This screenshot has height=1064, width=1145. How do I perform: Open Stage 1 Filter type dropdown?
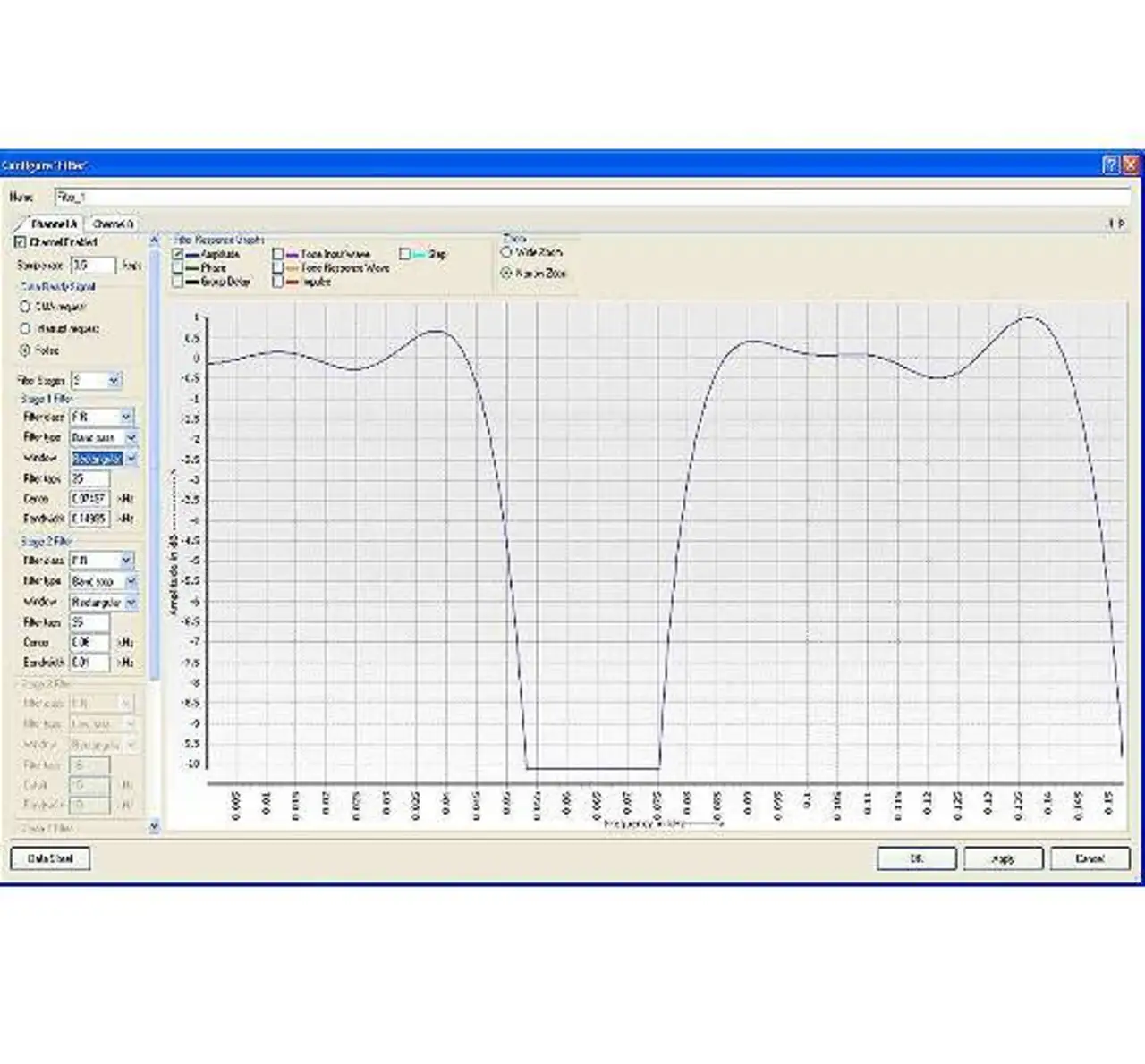(131, 438)
